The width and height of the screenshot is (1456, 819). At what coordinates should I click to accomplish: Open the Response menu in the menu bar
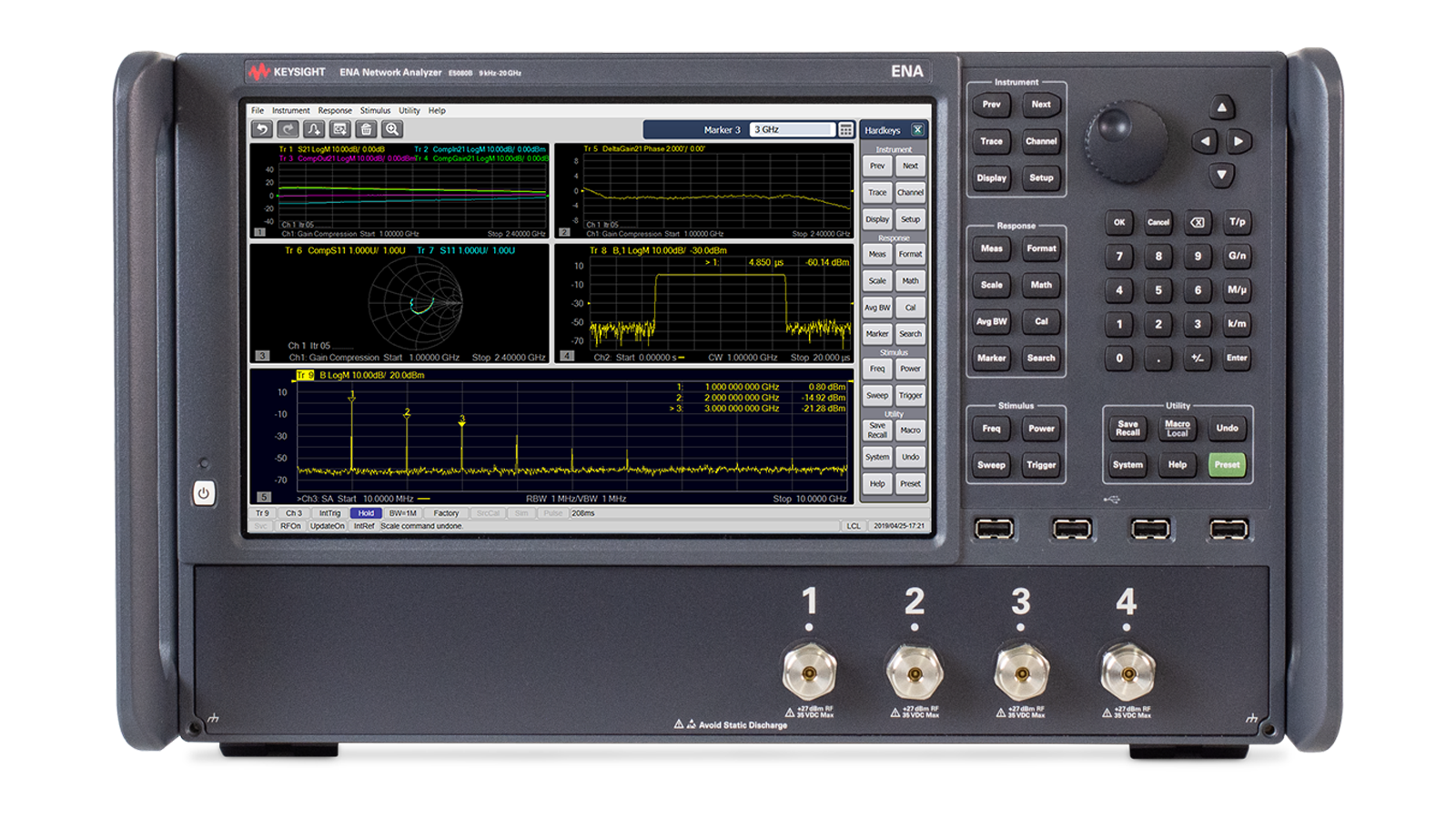pyautogui.click(x=335, y=111)
